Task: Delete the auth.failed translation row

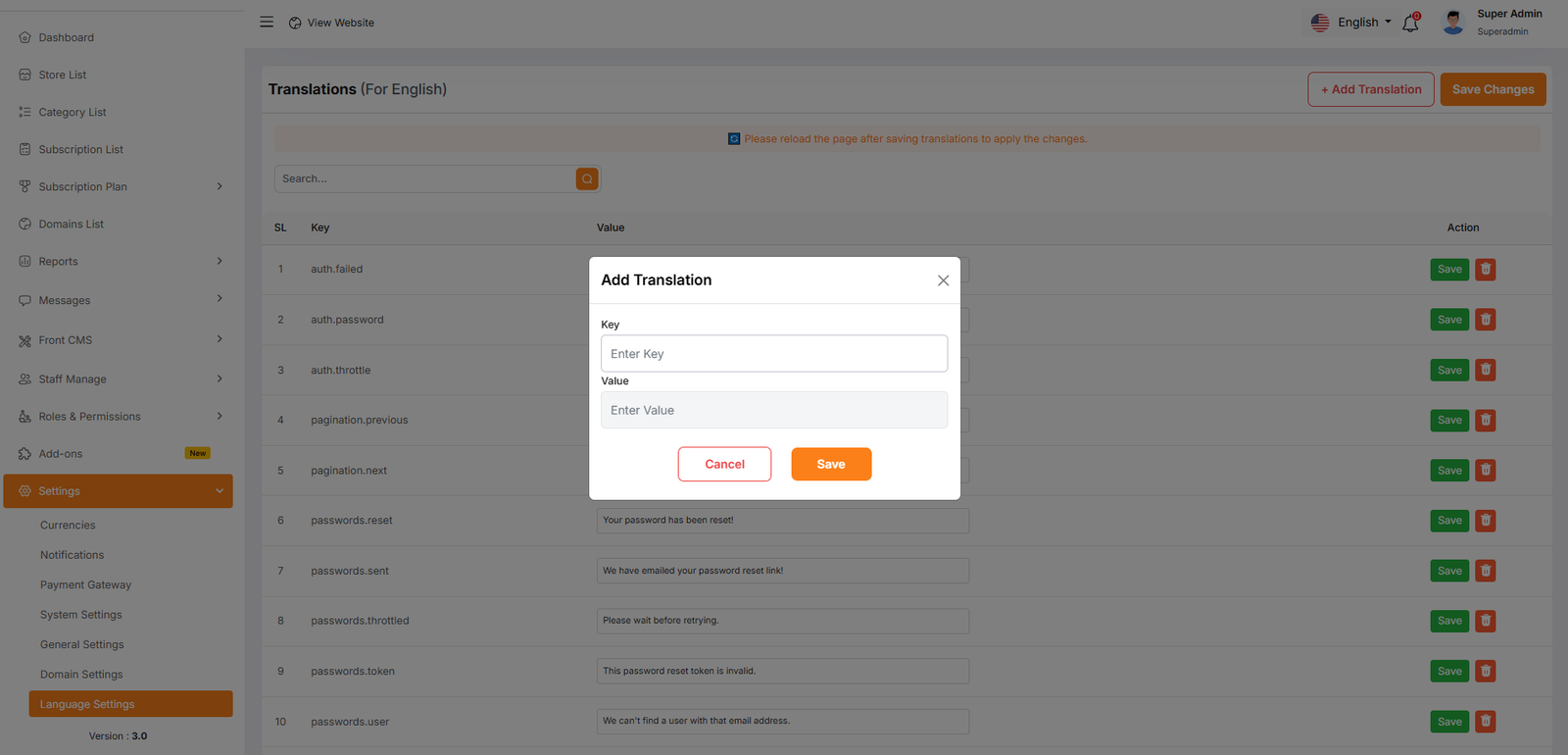Action: (1486, 270)
